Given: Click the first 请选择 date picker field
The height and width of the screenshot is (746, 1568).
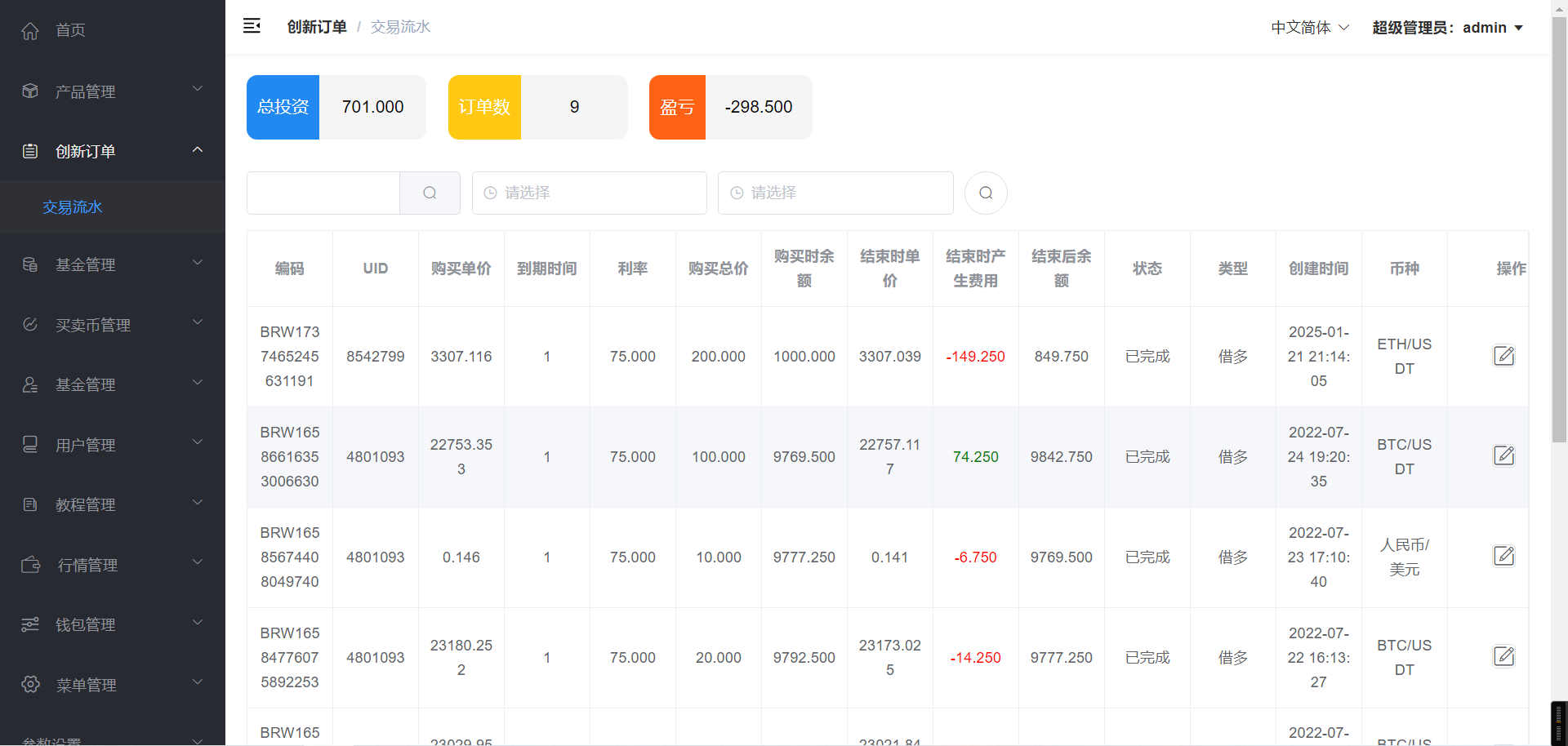Looking at the screenshot, I should pyautogui.click(x=589, y=193).
